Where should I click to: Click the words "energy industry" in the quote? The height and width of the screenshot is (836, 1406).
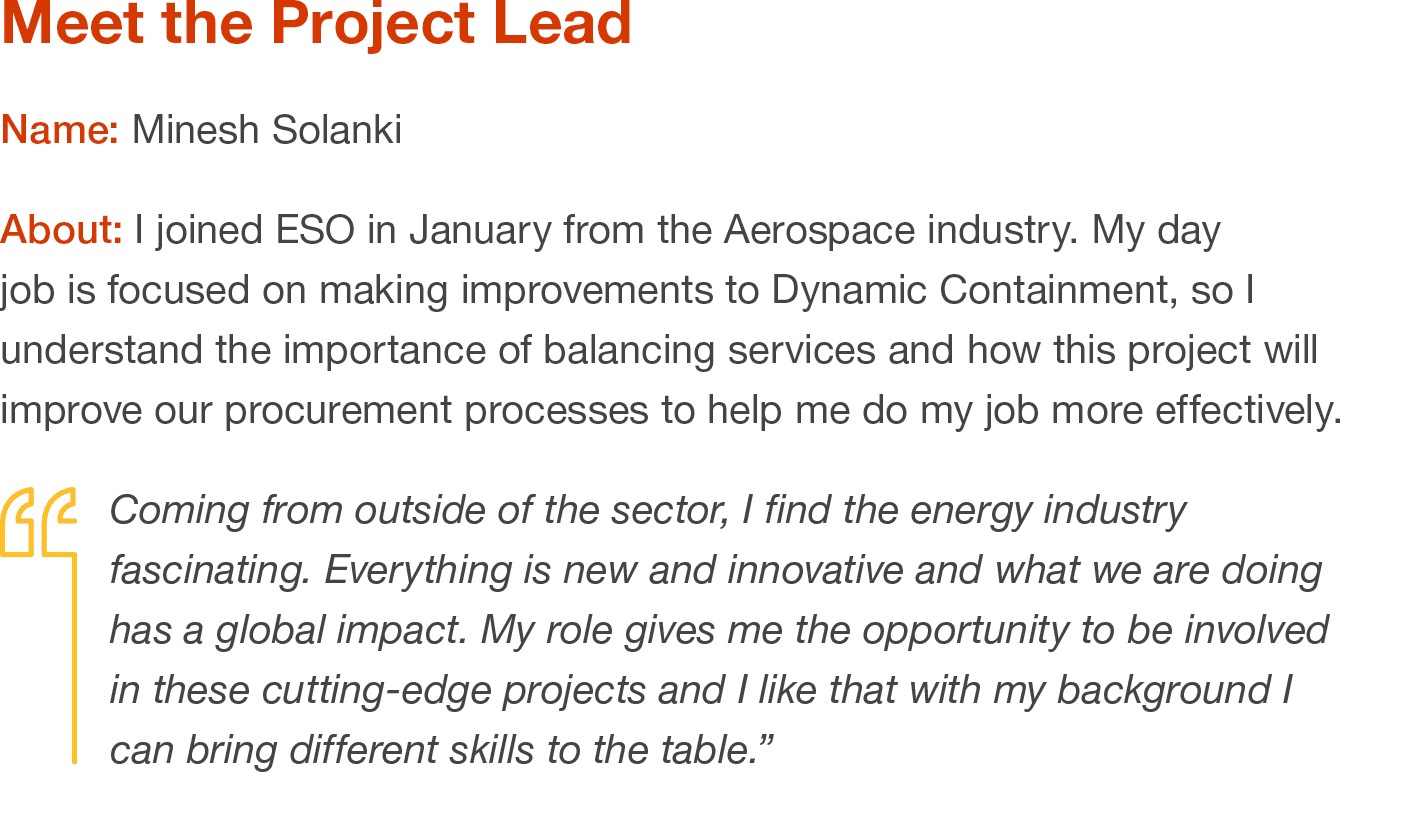click(1047, 510)
